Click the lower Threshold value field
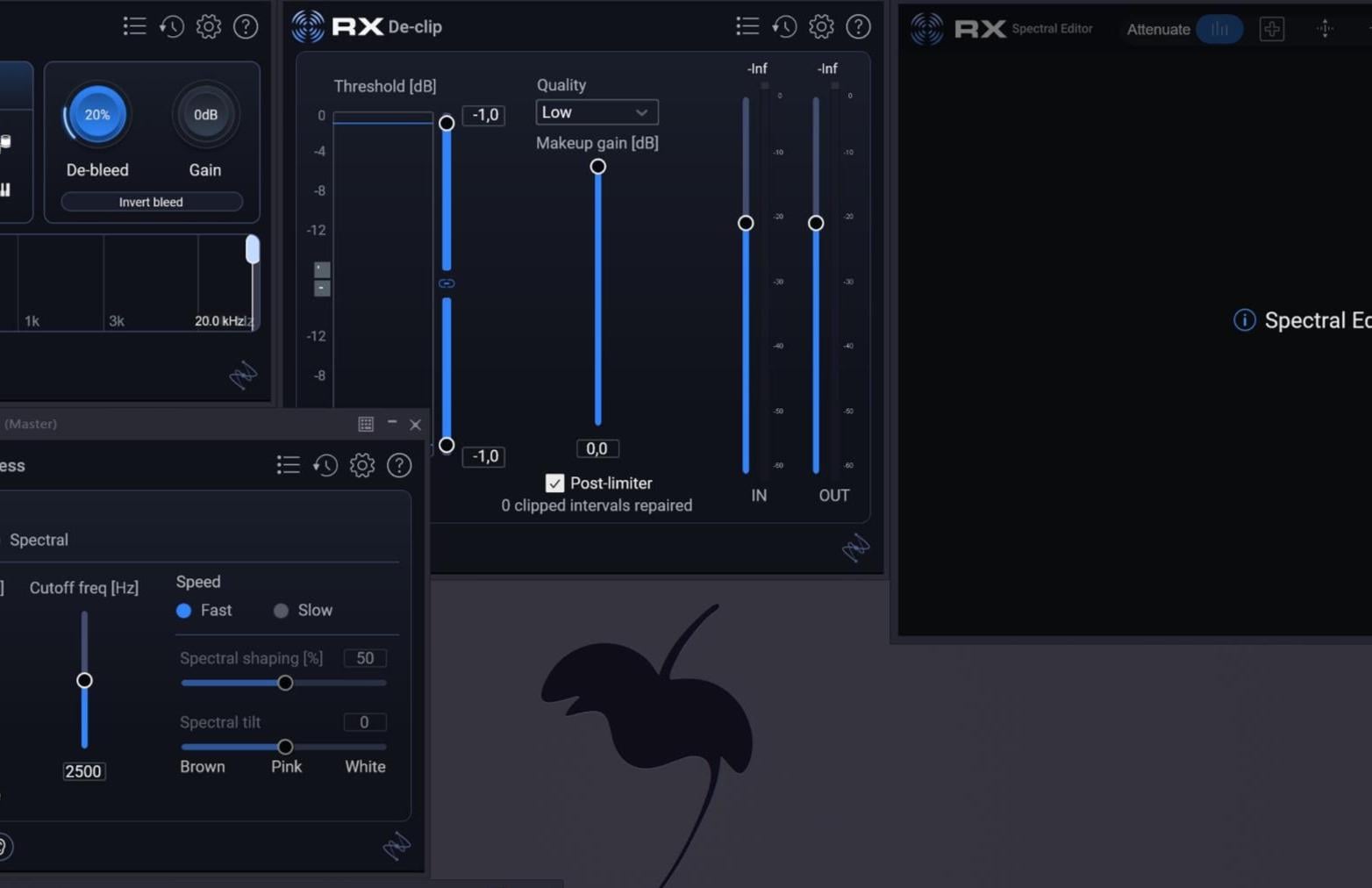The width and height of the screenshot is (1372, 888). click(485, 456)
